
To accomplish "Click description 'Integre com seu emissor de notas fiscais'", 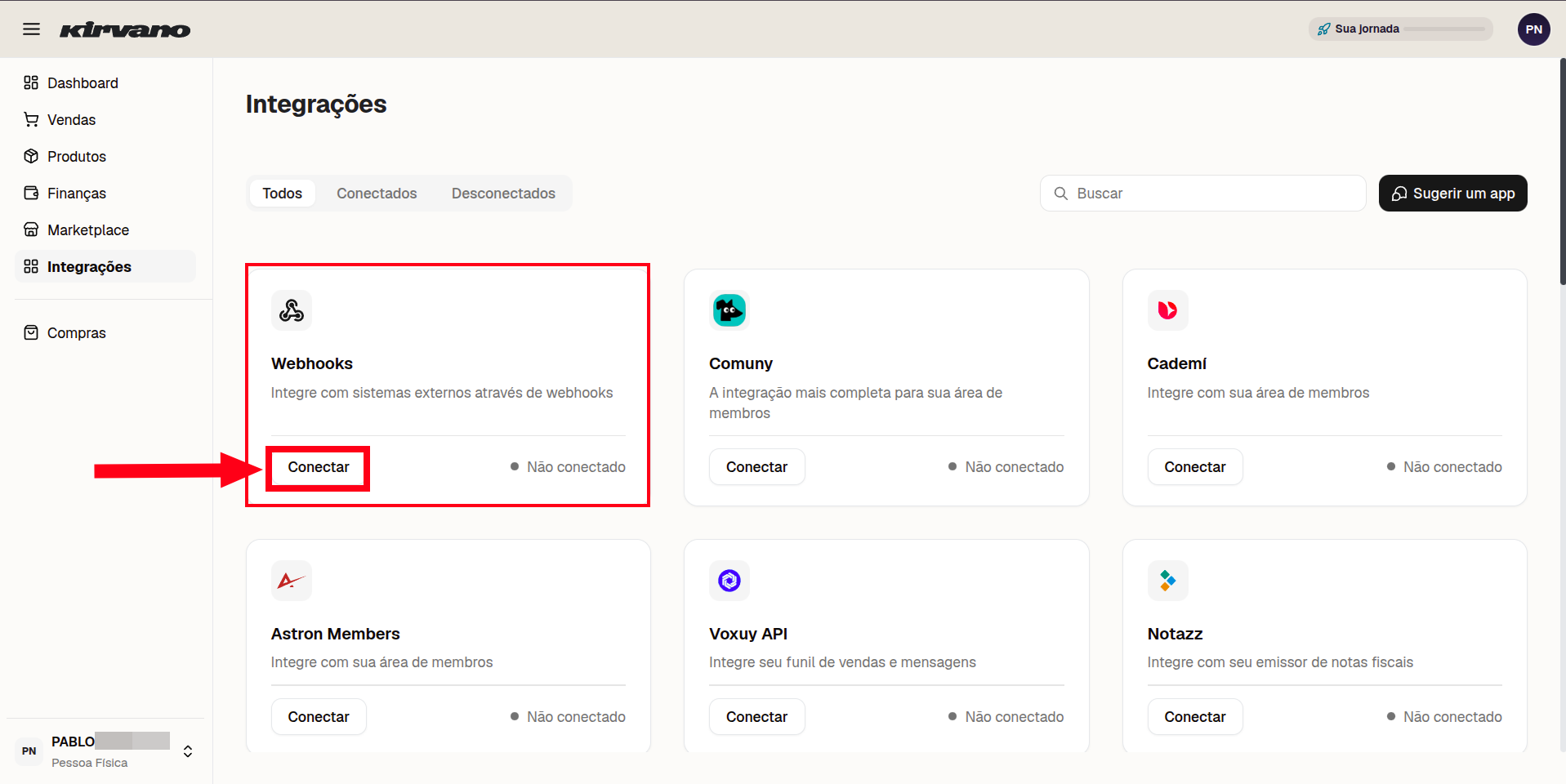I will tap(1280, 662).
